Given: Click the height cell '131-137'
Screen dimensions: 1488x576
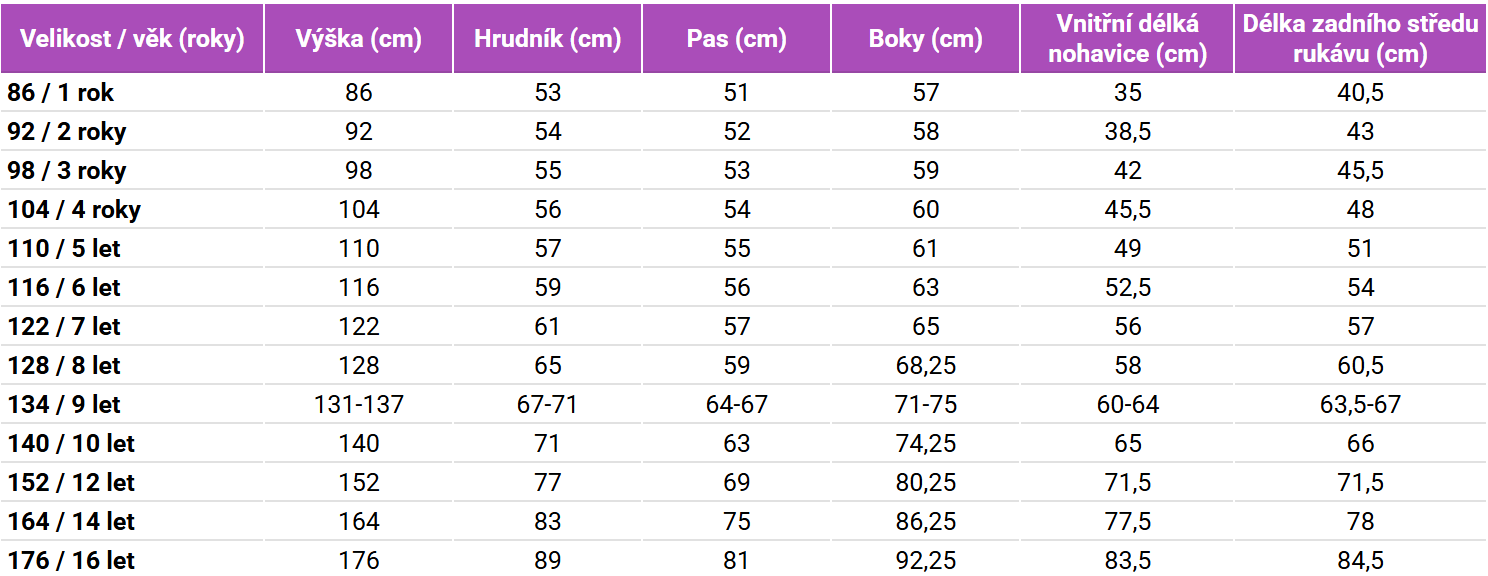Looking at the screenshot, I should point(359,405).
